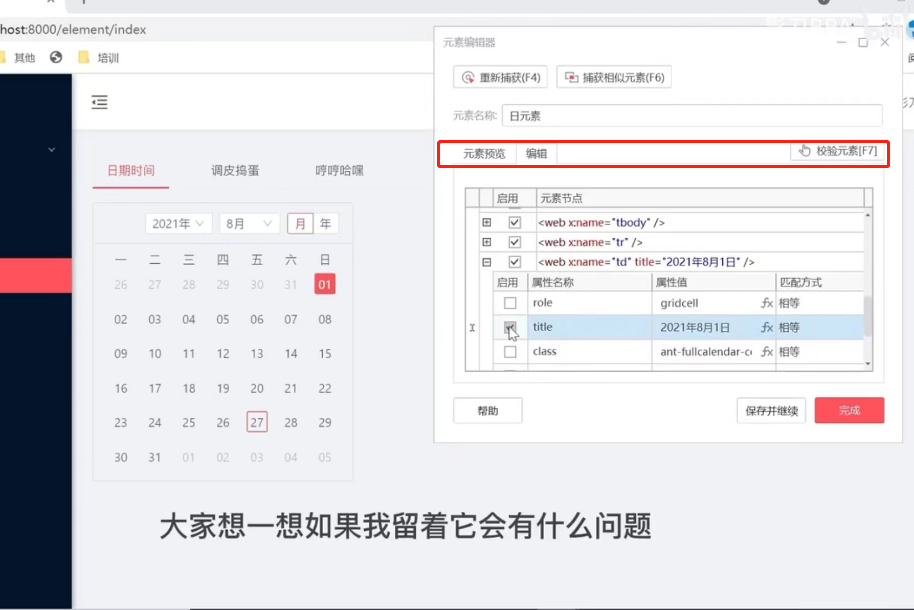Click the red 完成 button

click(x=849, y=411)
